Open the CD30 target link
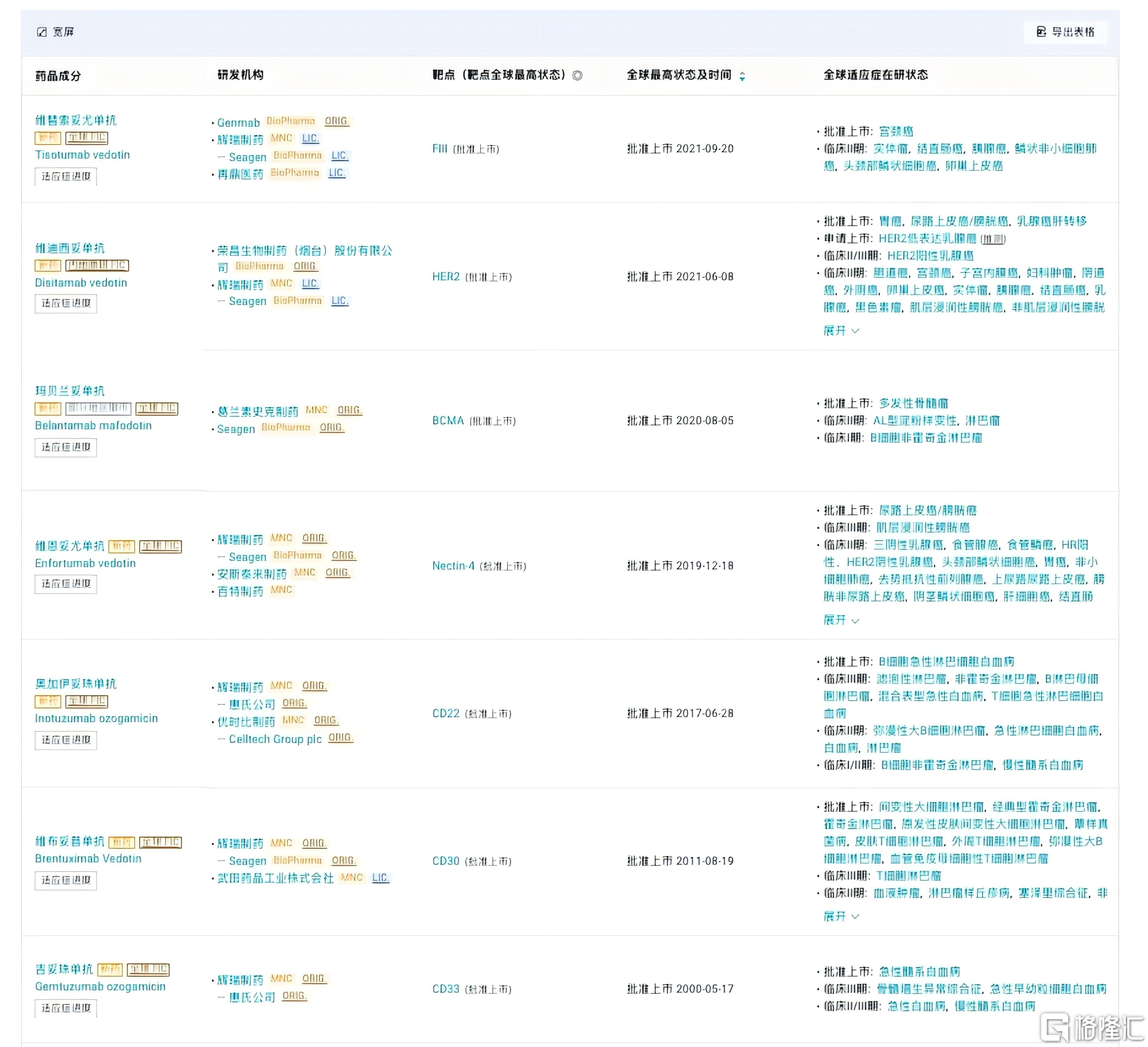1148x1047 pixels. (446, 862)
